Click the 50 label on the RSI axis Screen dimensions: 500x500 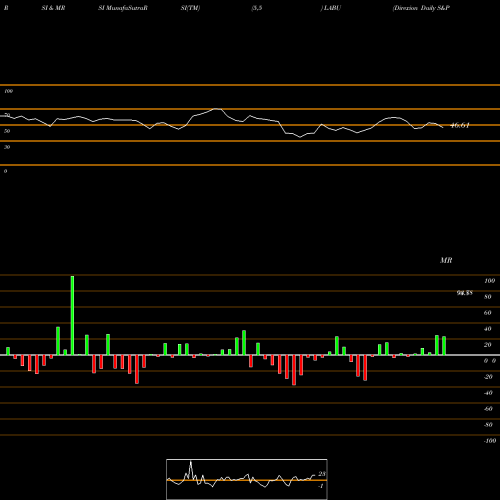coord(7,131)
